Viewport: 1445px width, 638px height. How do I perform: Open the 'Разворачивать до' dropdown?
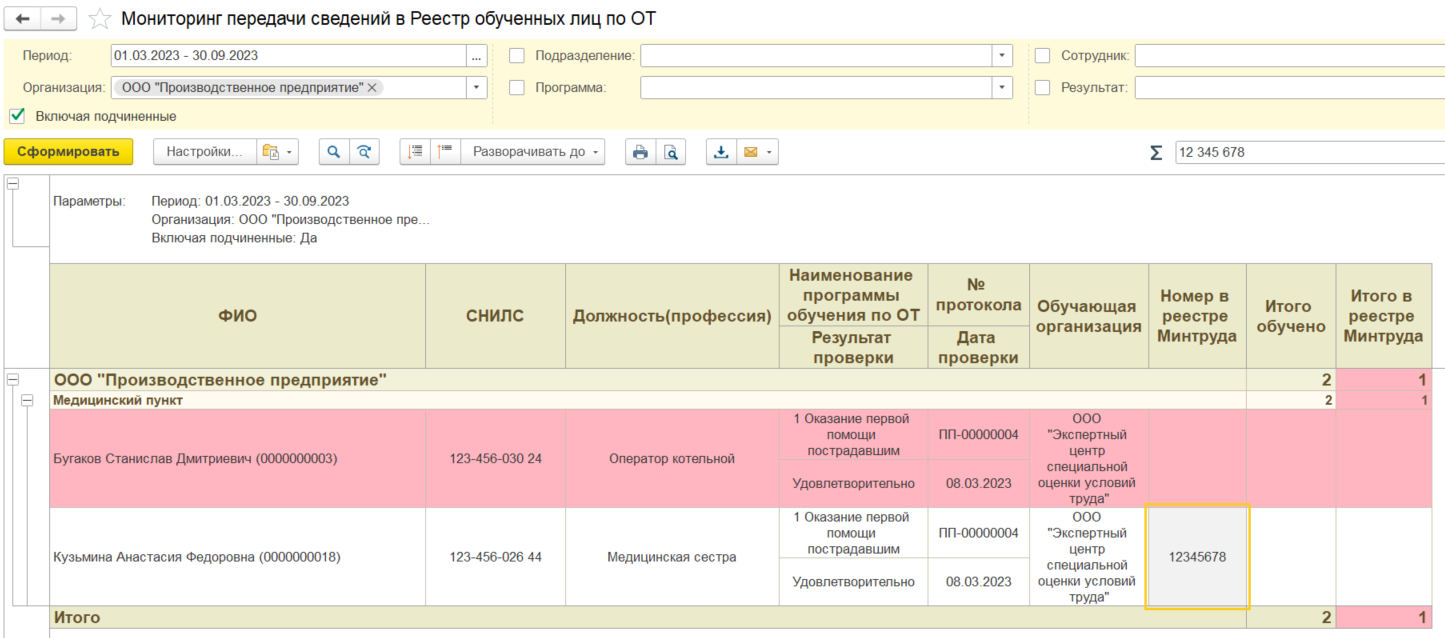click(538, 152)
